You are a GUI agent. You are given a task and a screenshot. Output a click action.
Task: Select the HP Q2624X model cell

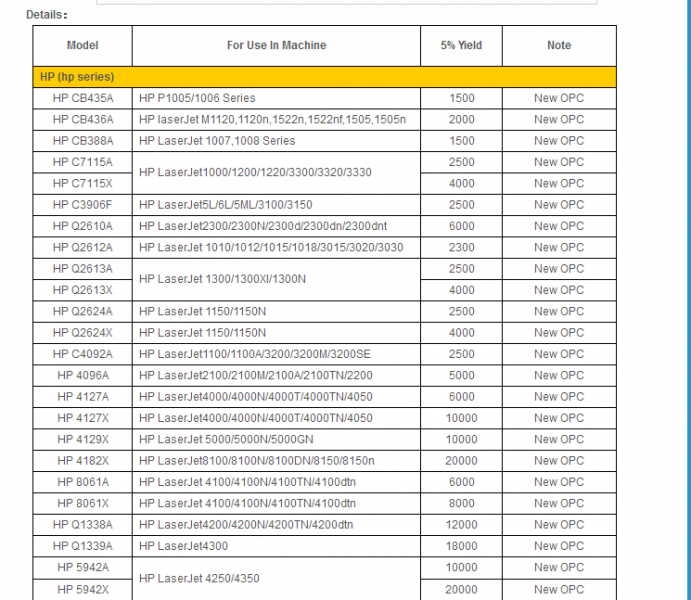83,333
